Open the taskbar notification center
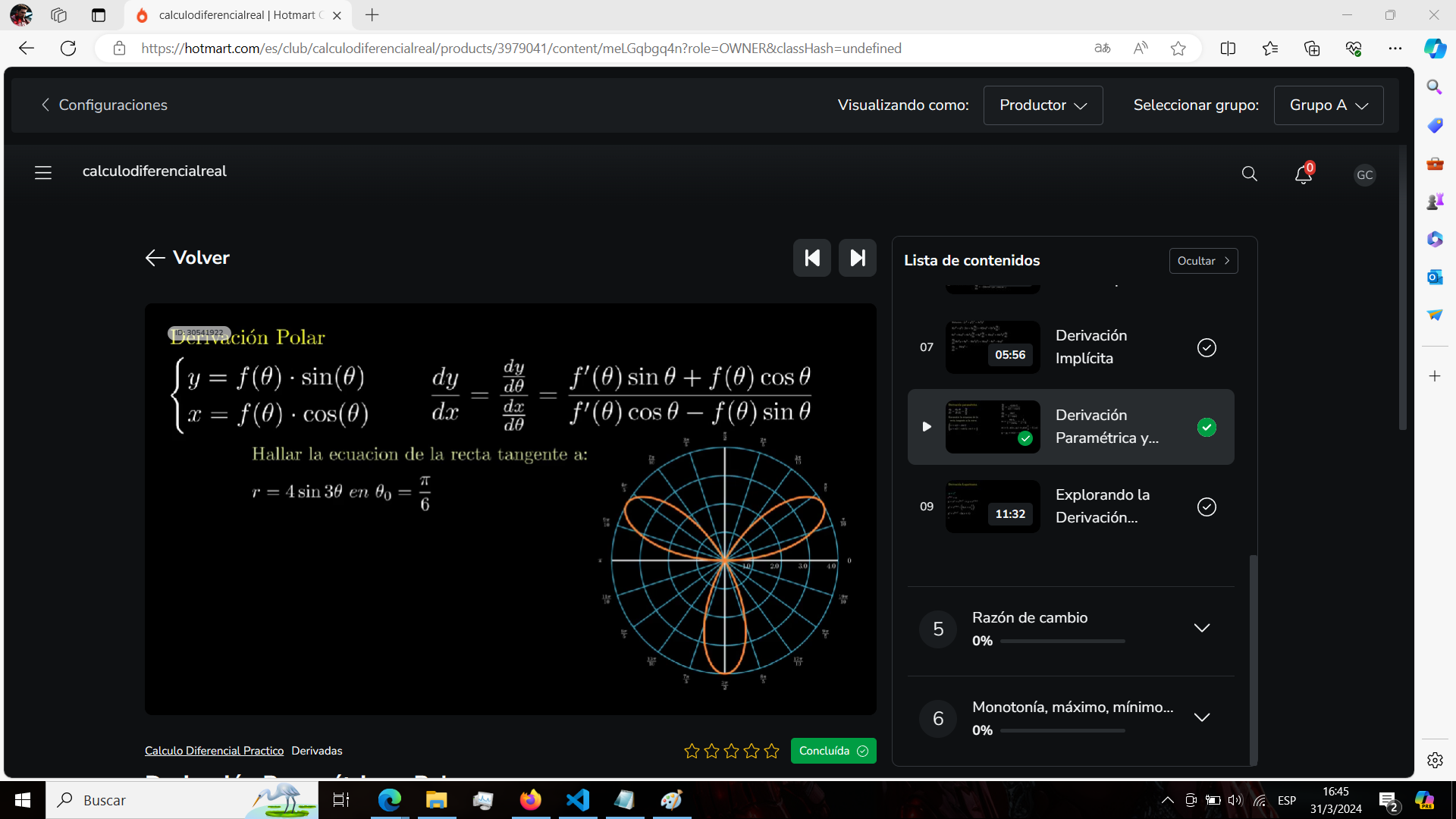The width and height of the screenshot is (1456, 819). 1389,801
